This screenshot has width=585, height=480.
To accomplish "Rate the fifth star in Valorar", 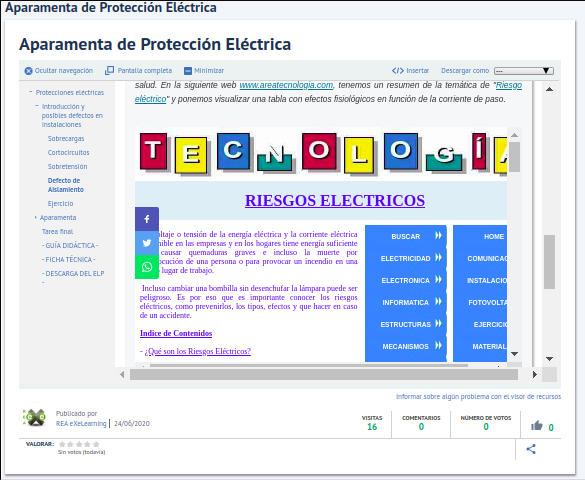I will pos(96,444).
